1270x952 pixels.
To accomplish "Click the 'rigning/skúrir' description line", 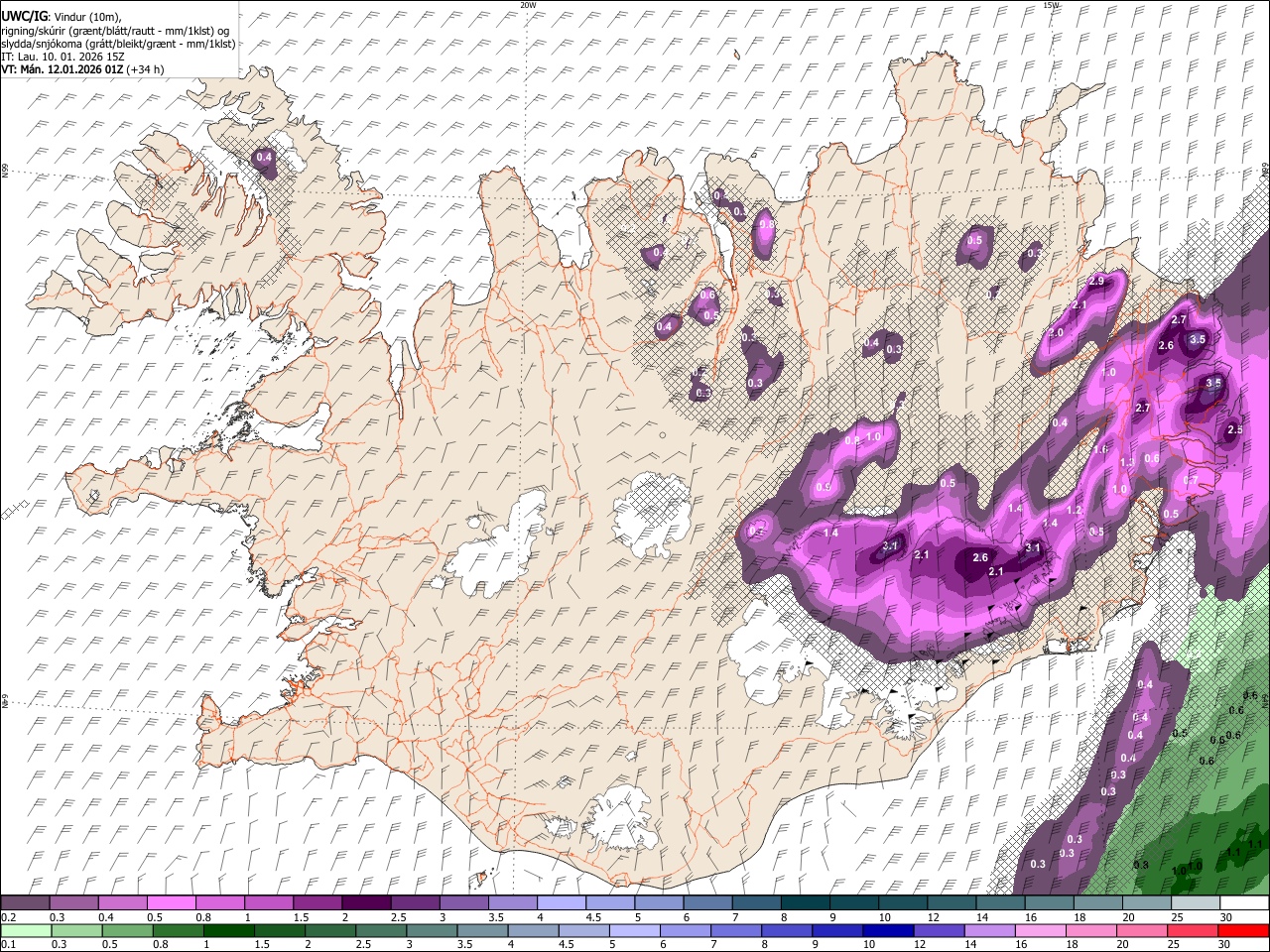I will click(x=115, y=31).
